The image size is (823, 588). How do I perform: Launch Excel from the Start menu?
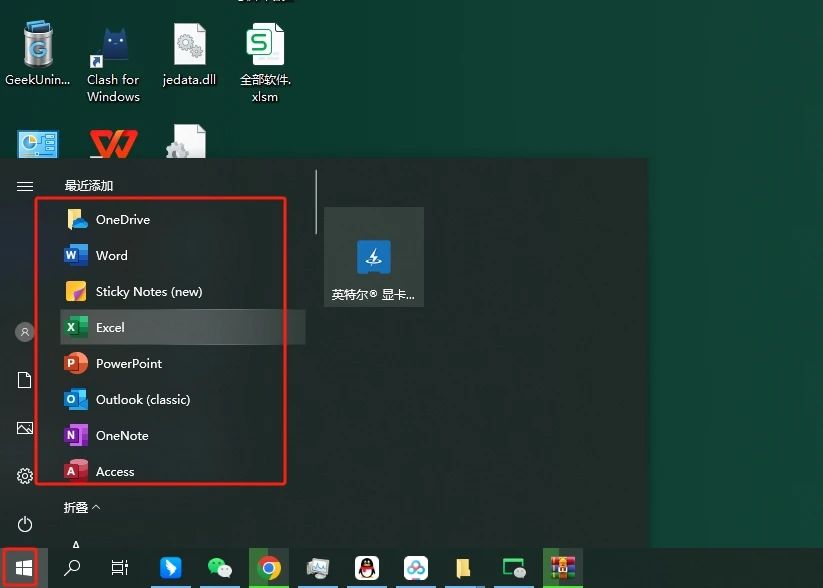[x=110, y=328]
